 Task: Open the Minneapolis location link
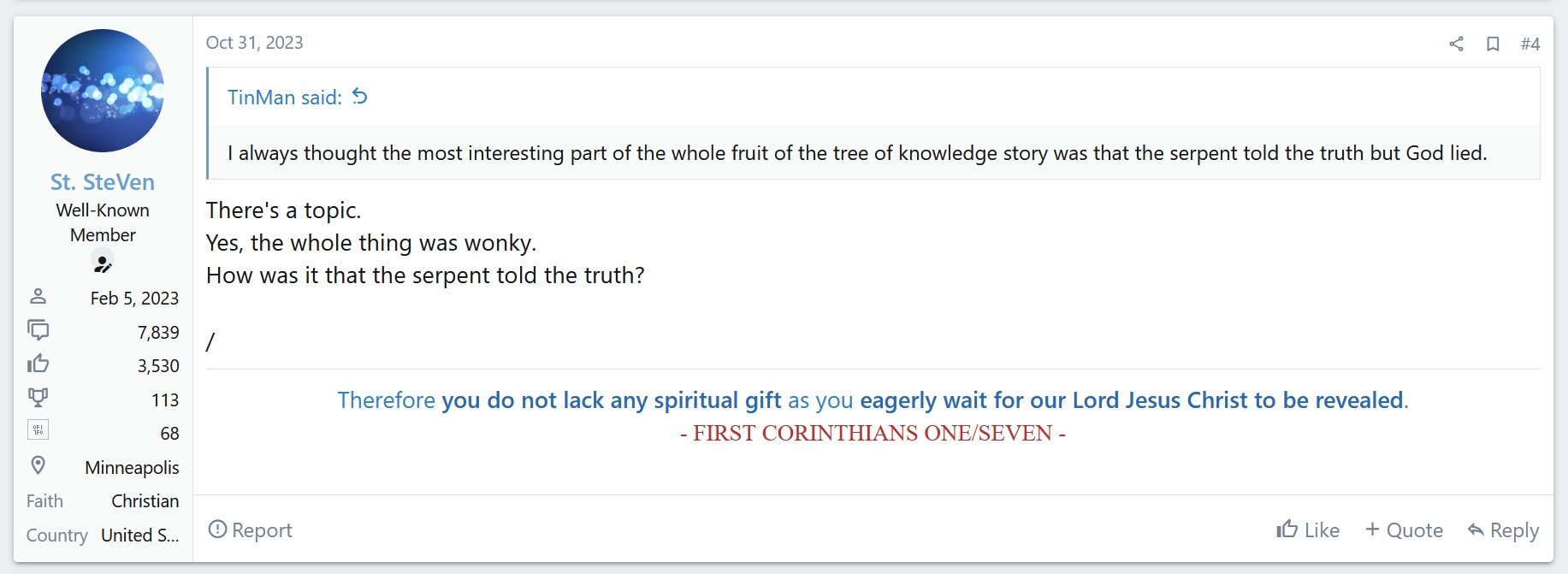(x=132, y=468)
